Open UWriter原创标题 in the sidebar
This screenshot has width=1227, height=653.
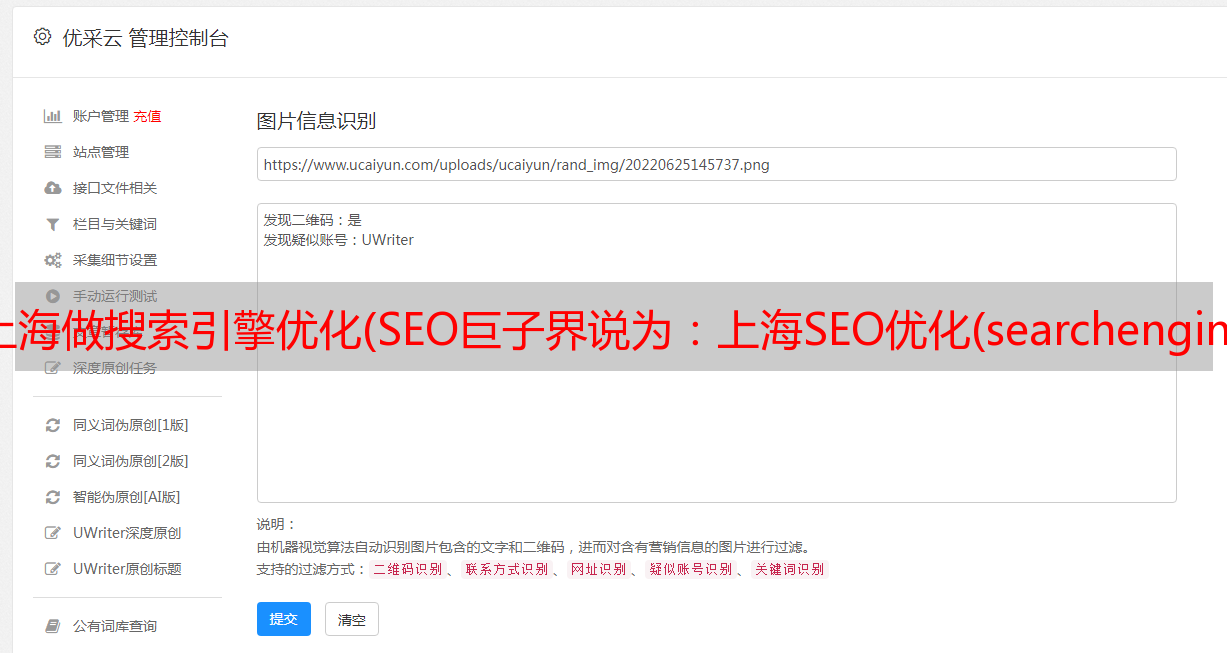127,569
